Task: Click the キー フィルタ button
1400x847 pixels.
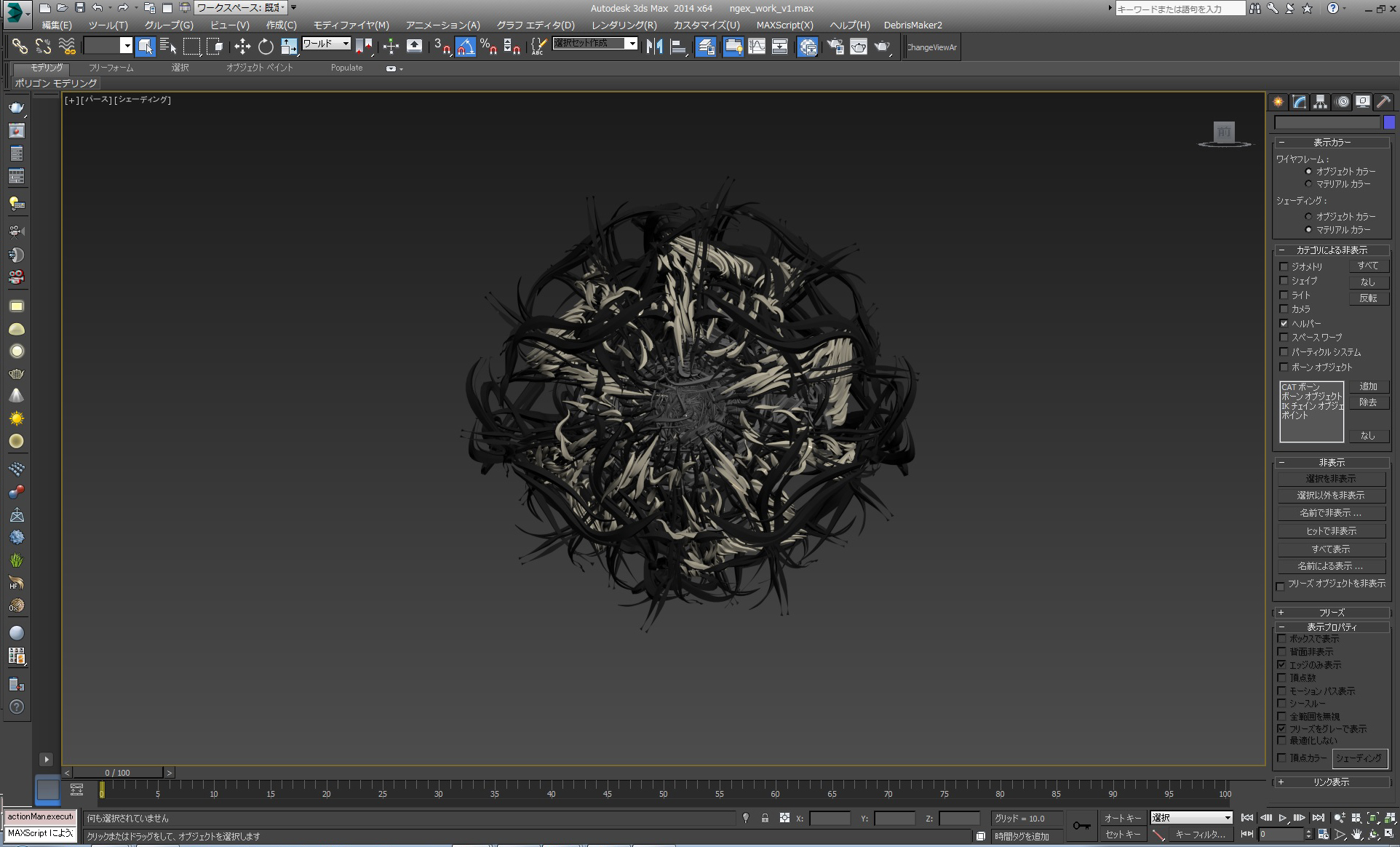Action: pos(1201,835)
